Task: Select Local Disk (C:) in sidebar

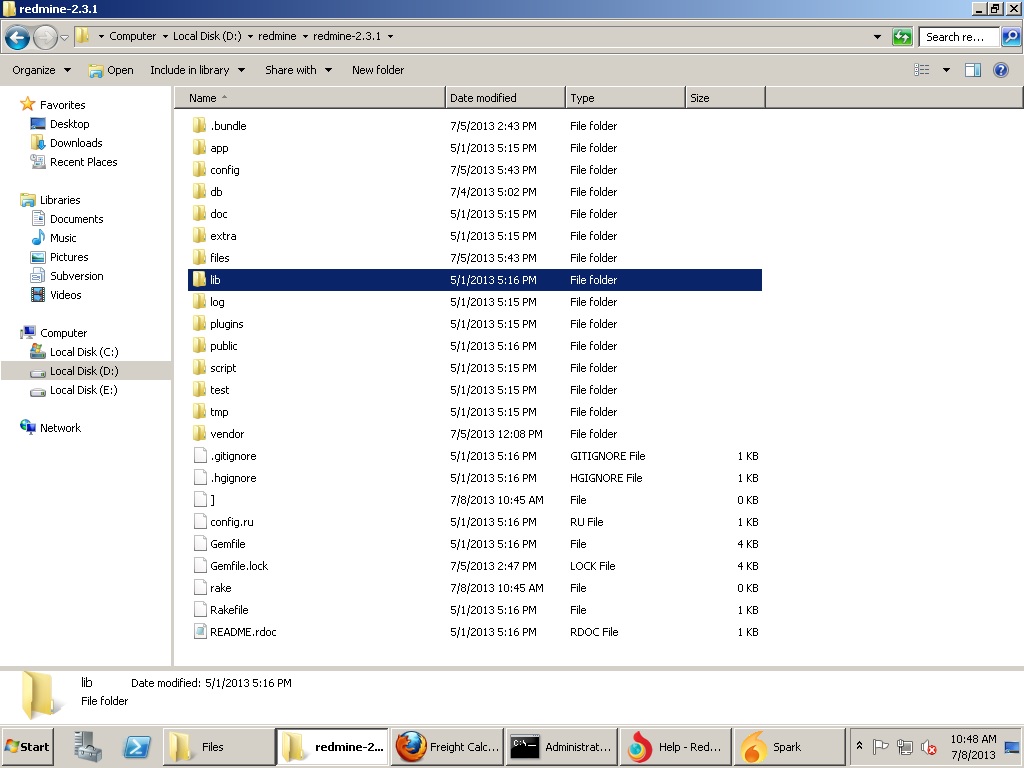Action: (x=84, y=352)
